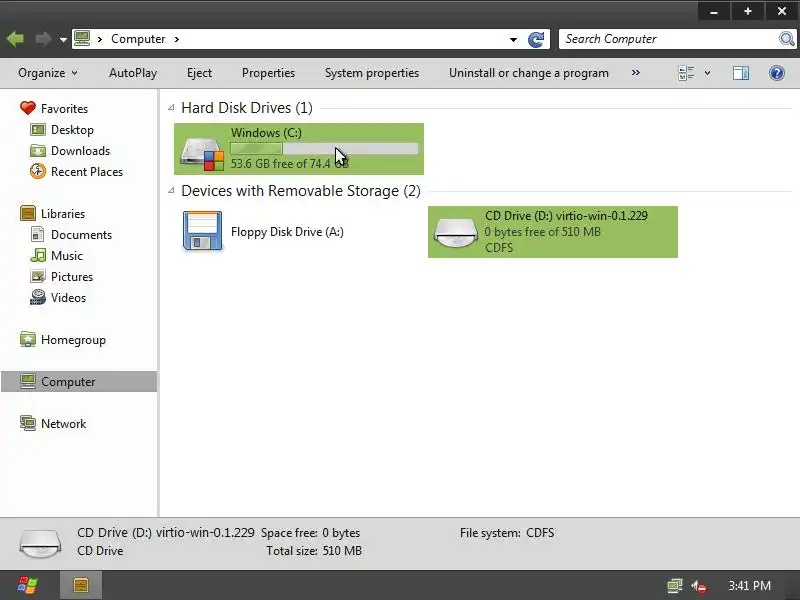Click the Videos film reel icon

pyautogui.click(x=38, y=297)
